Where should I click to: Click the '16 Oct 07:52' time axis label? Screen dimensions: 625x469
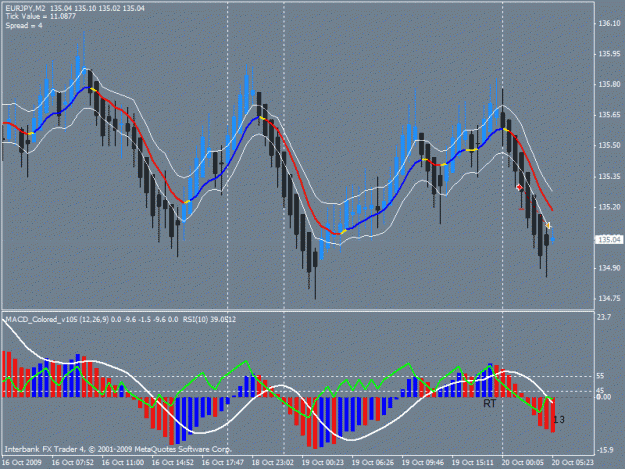73,462
